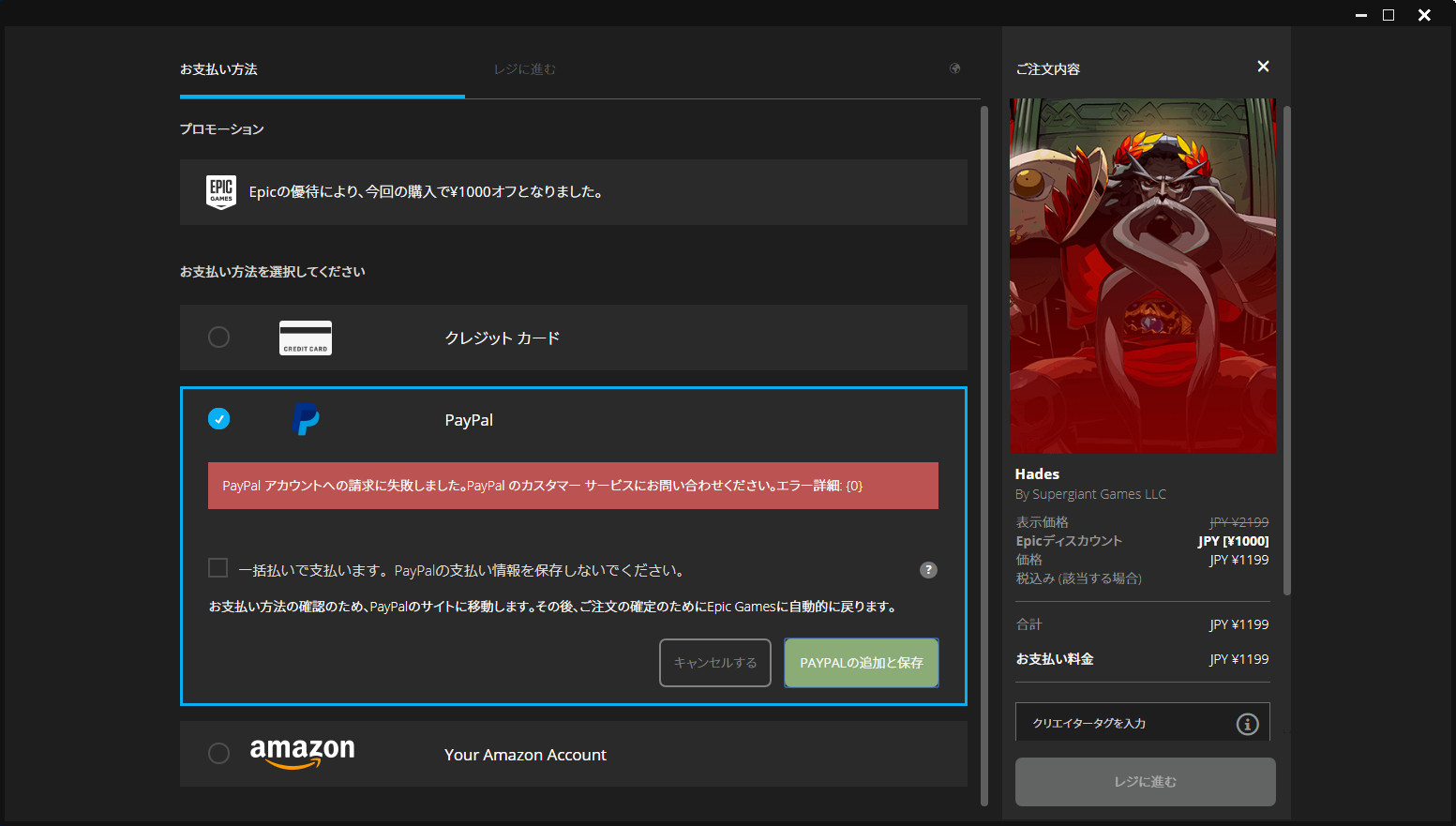Image resolution: width=1456 pixels, height=826 pixels.
Task: Tick the one-time PayPal payment checkbox
Action: tap(218, 567)
